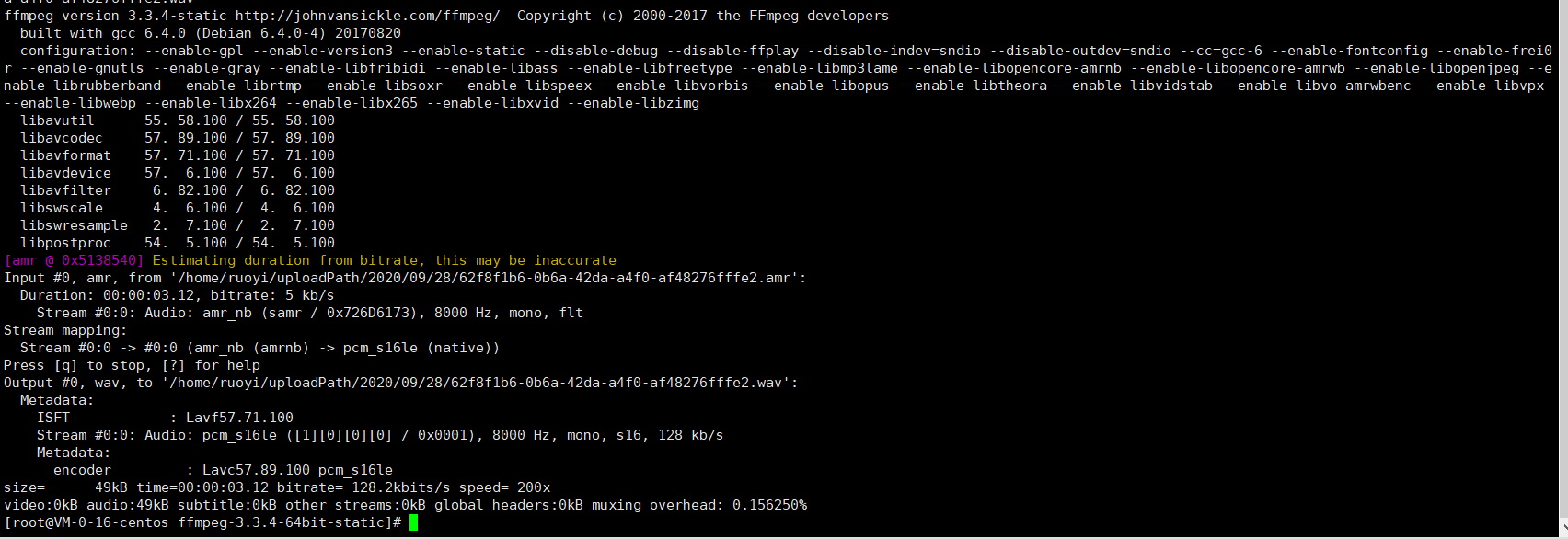The width and height of the screenshot is (1568, 539).
Task: Click the shell prompt '[root@VM-0-16-centos ffmpeg-3.3.4-64bit-static]#'
Action: (x=203, y=522)
